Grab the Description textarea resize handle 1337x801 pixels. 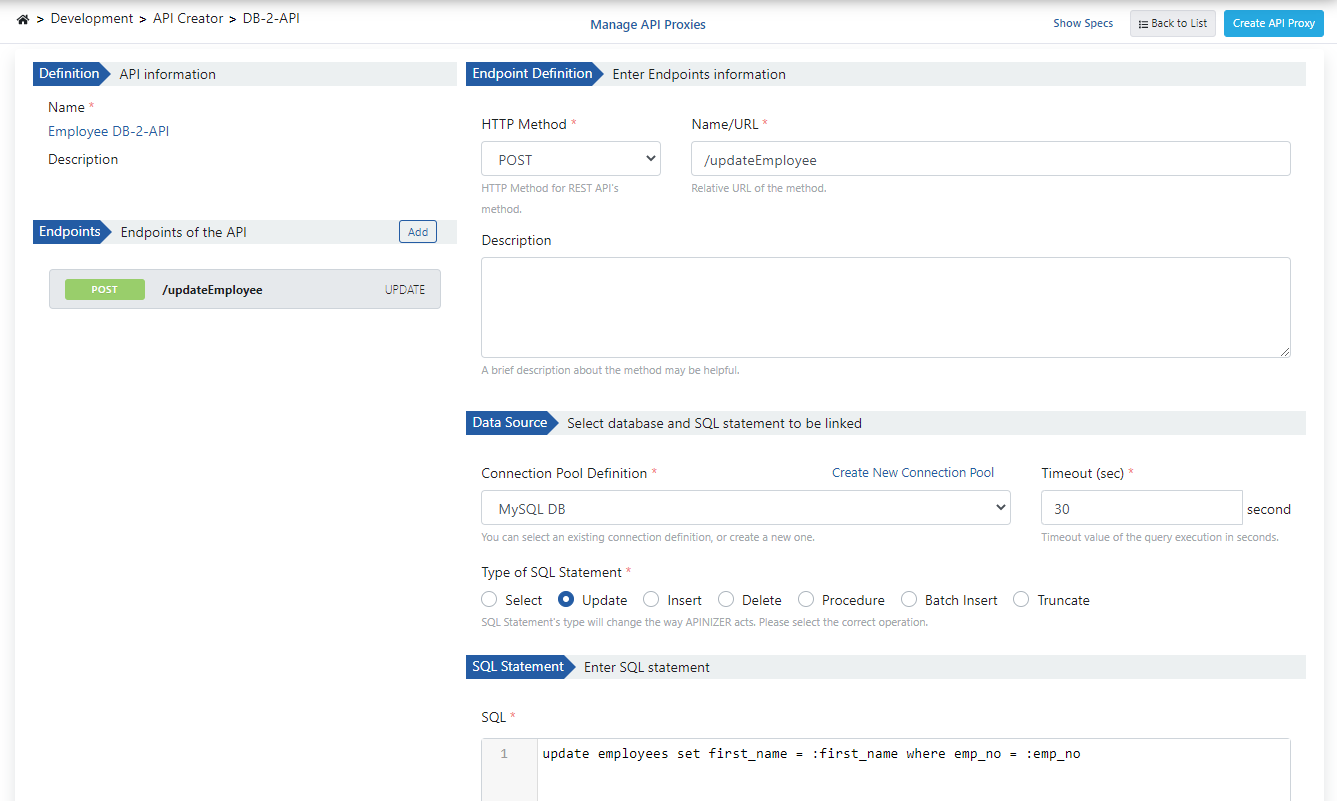[x=1284, y=351]
